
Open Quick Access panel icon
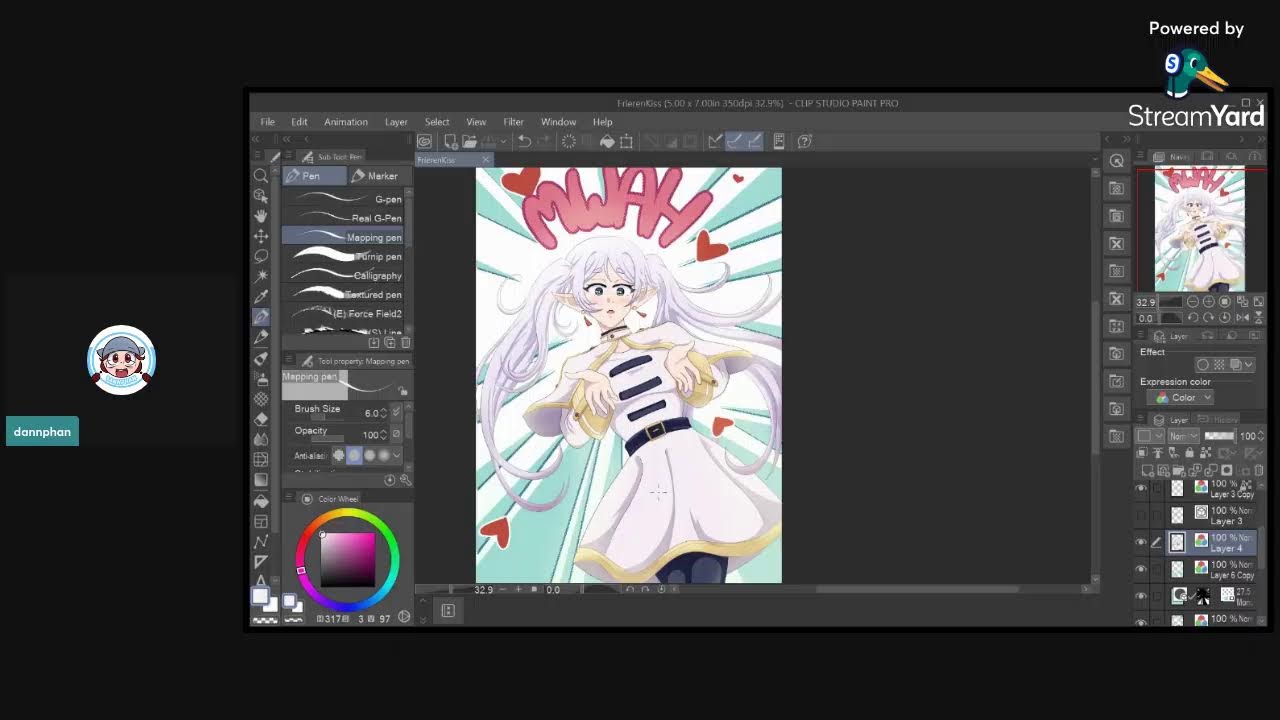tap(1117, 161)
